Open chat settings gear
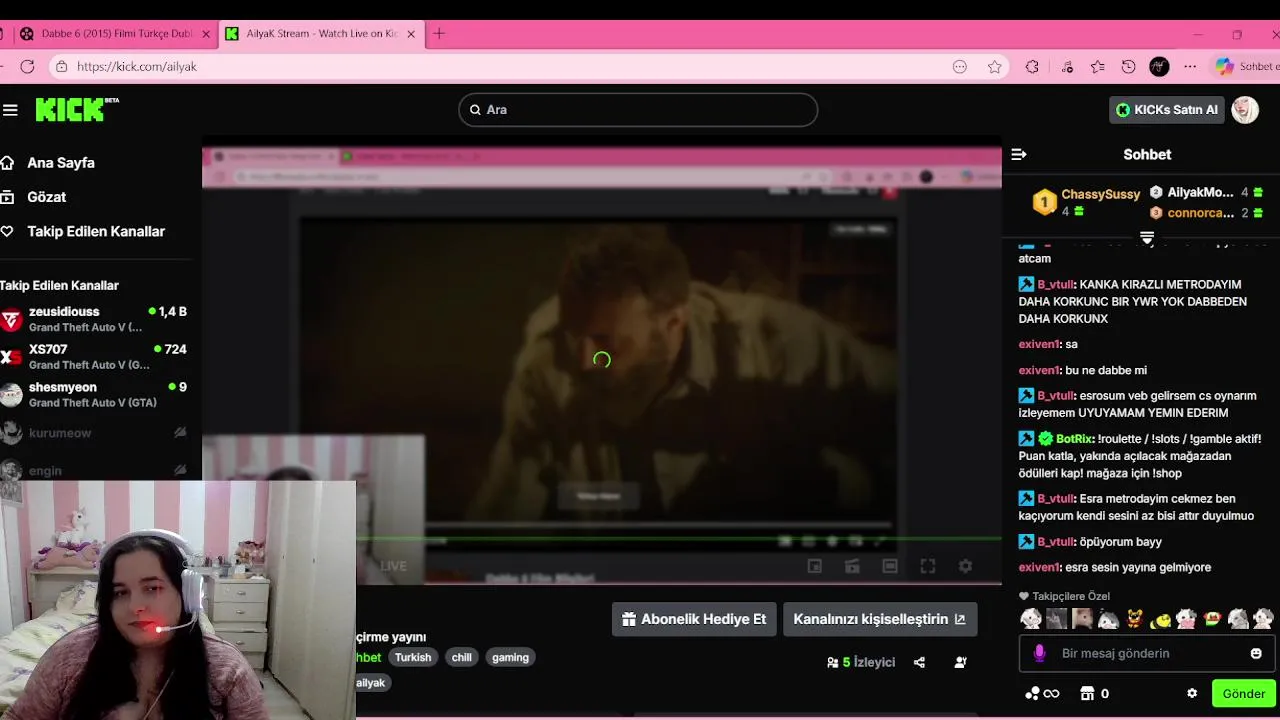 (1192, 693)
